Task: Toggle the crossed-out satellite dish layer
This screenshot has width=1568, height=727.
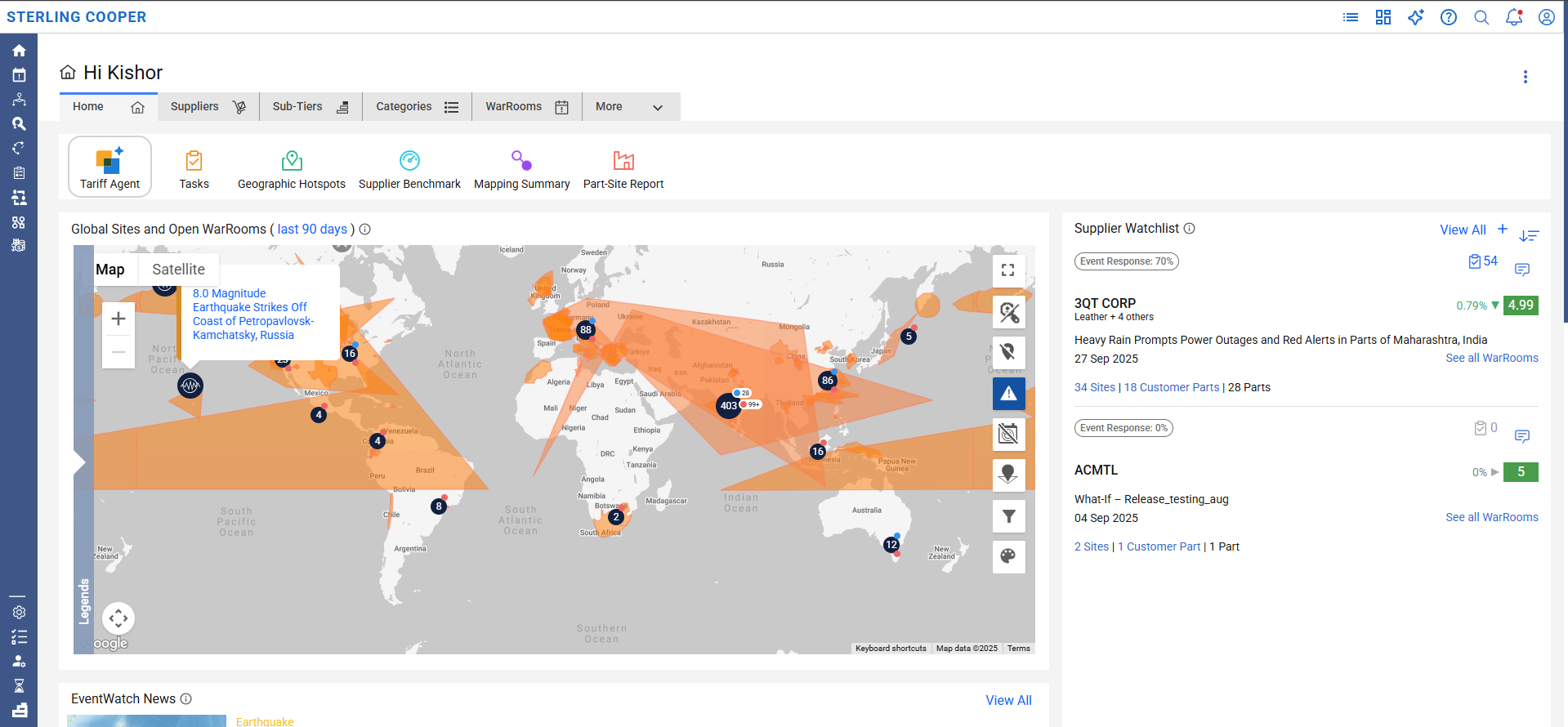Action: pos(1008,312)
